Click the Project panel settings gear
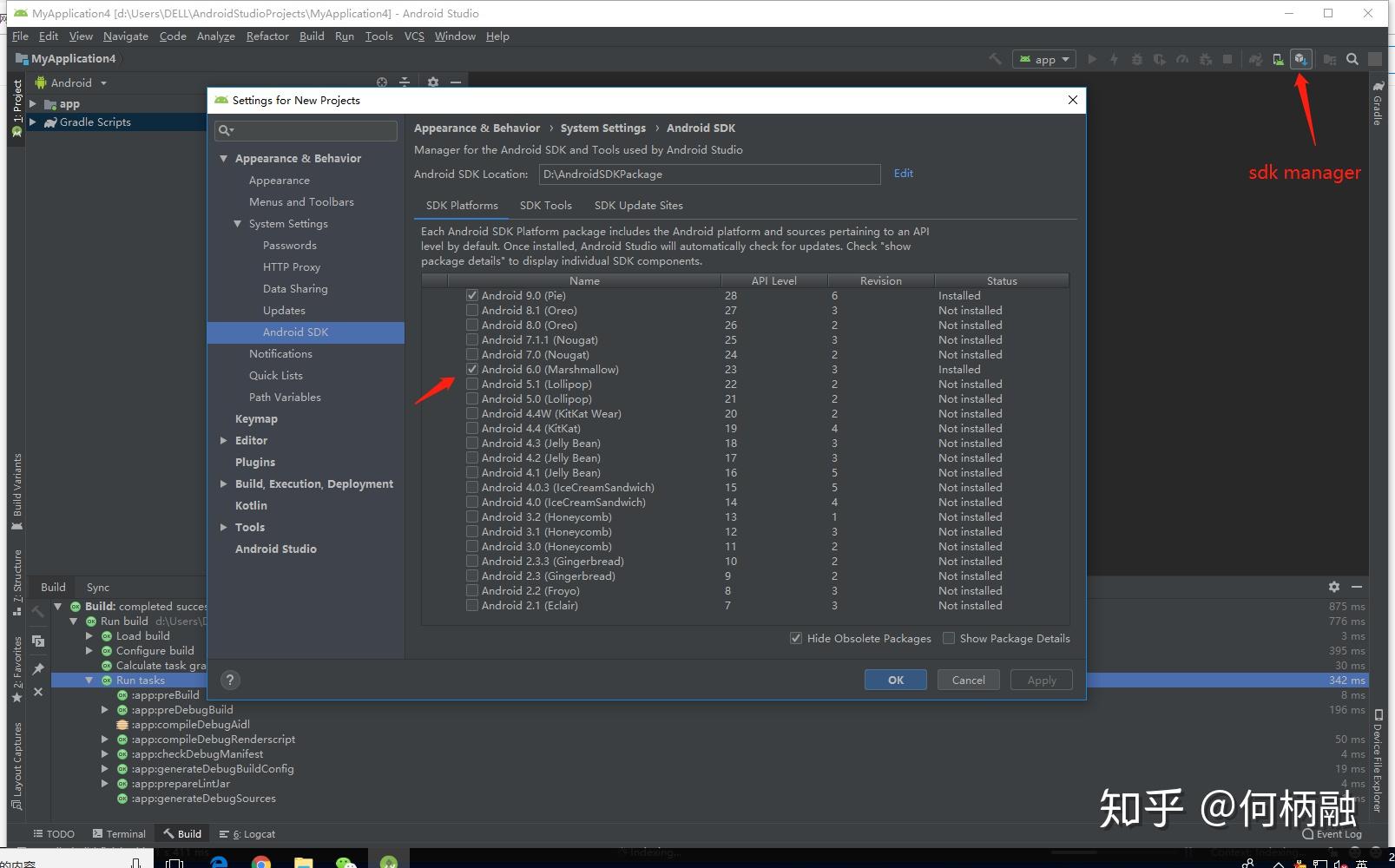This screenshot has width=1395, height=868. click(x=433, y=82)
